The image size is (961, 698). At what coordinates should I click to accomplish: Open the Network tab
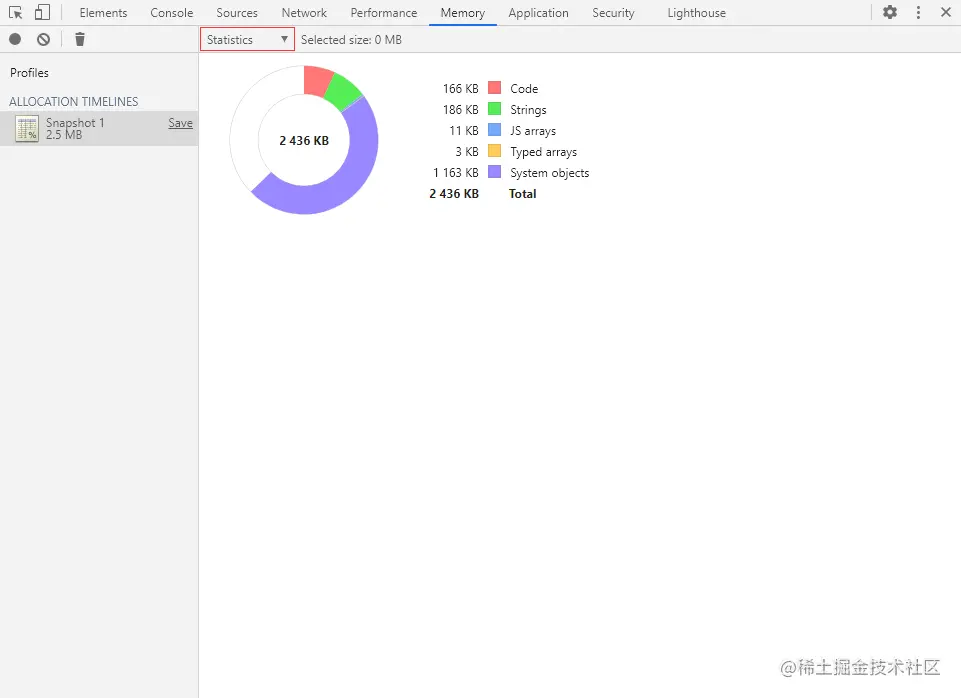tap(304, 13)
